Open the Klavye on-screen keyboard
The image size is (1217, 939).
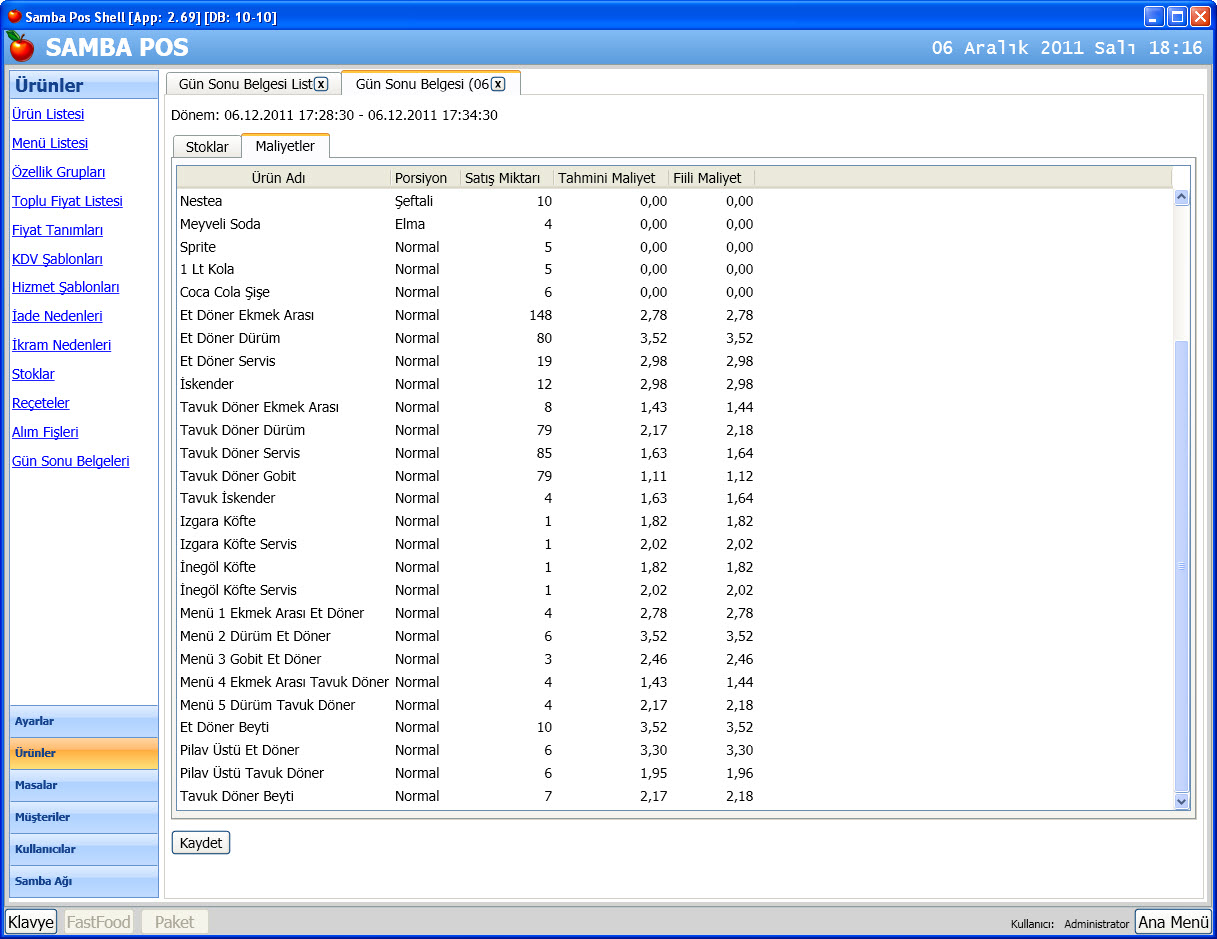click(x=31, y=922)
